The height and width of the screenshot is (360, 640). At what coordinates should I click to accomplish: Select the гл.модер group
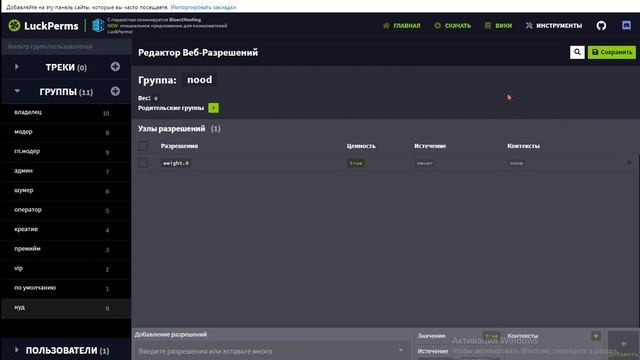66,152
